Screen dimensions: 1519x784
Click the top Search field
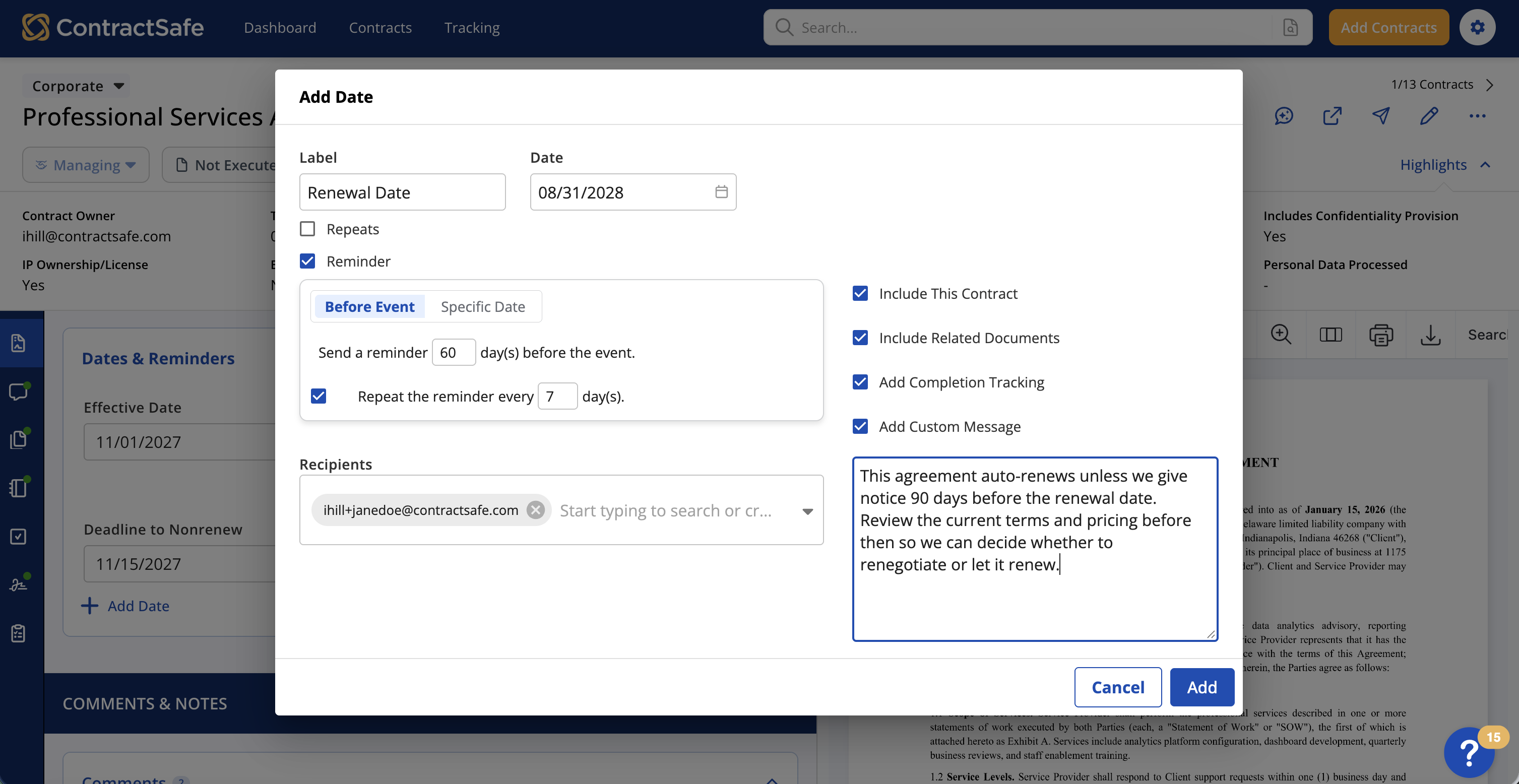pos(1038,27)
